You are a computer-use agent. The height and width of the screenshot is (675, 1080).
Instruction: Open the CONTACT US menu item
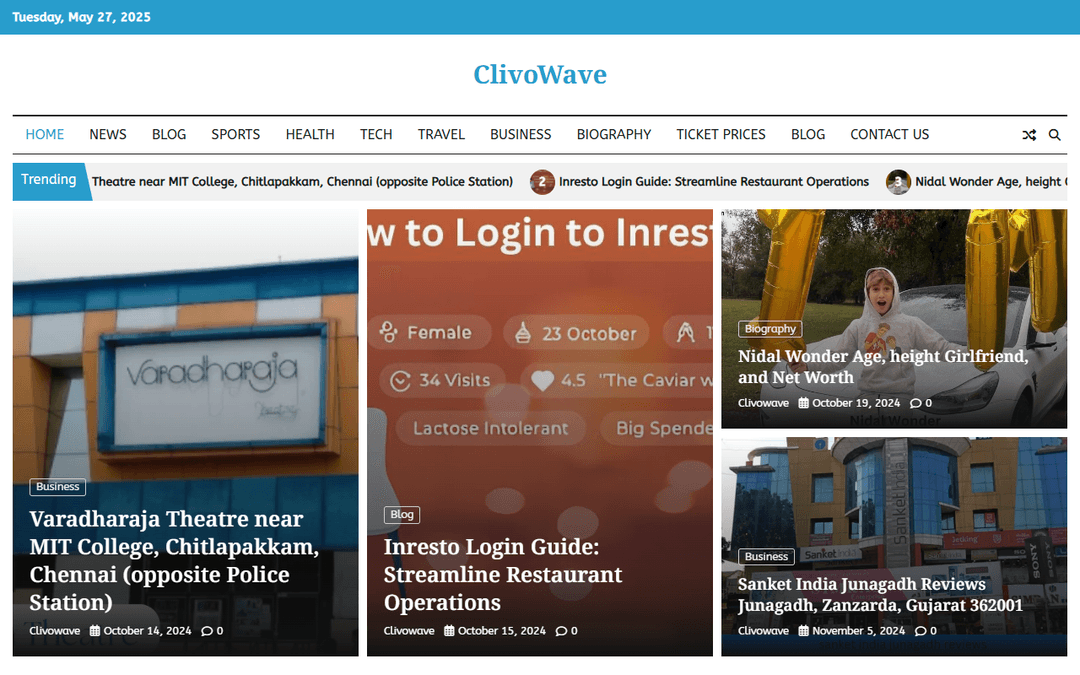(x=890, y=134)
